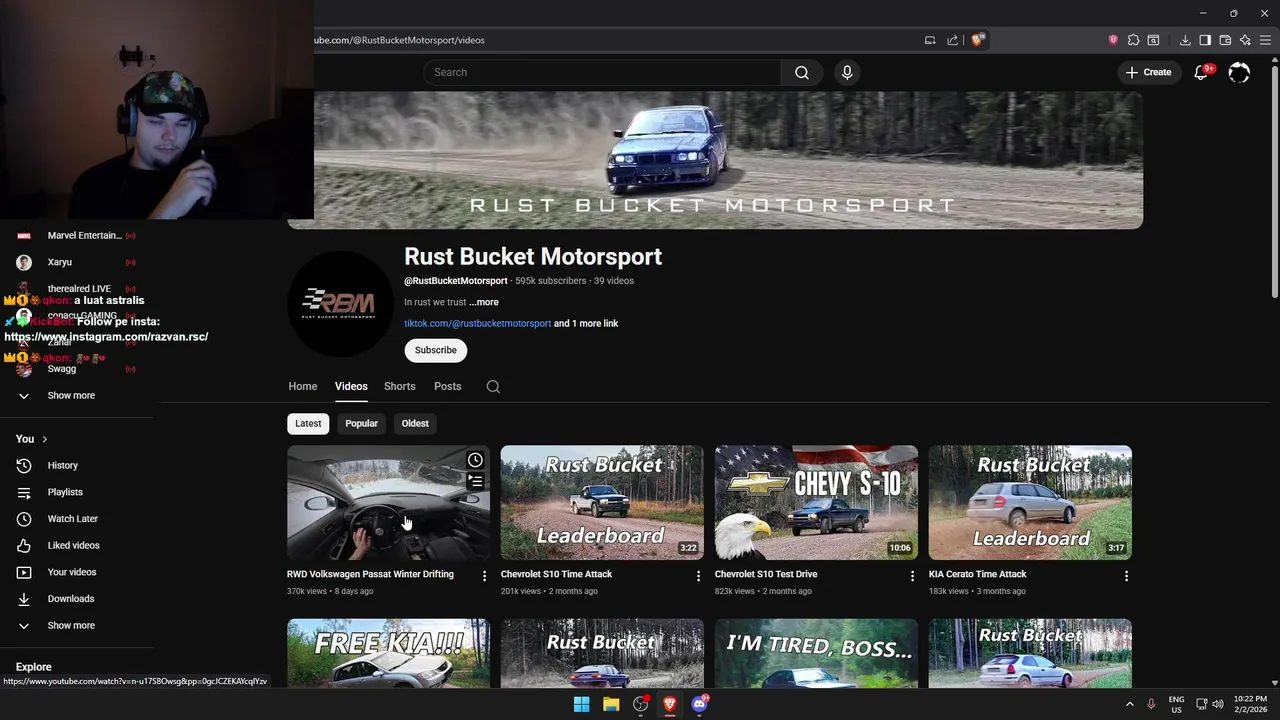Open the extensions puzzle icon
The width and height of the screenshot is (1280, 720).
coord(1133,40)
